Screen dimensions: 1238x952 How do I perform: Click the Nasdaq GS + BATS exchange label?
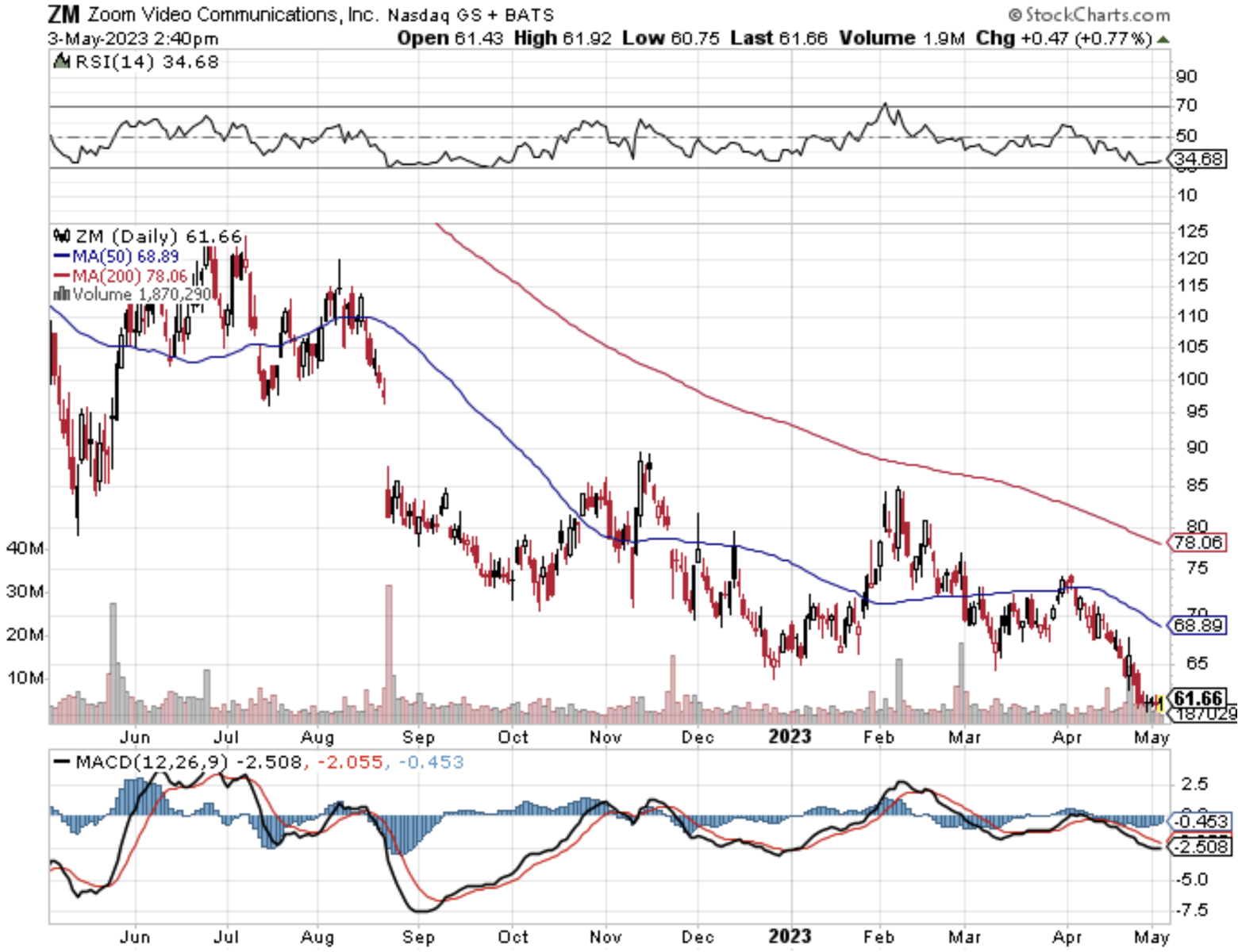pyautogui.click(x=471, y=15)
